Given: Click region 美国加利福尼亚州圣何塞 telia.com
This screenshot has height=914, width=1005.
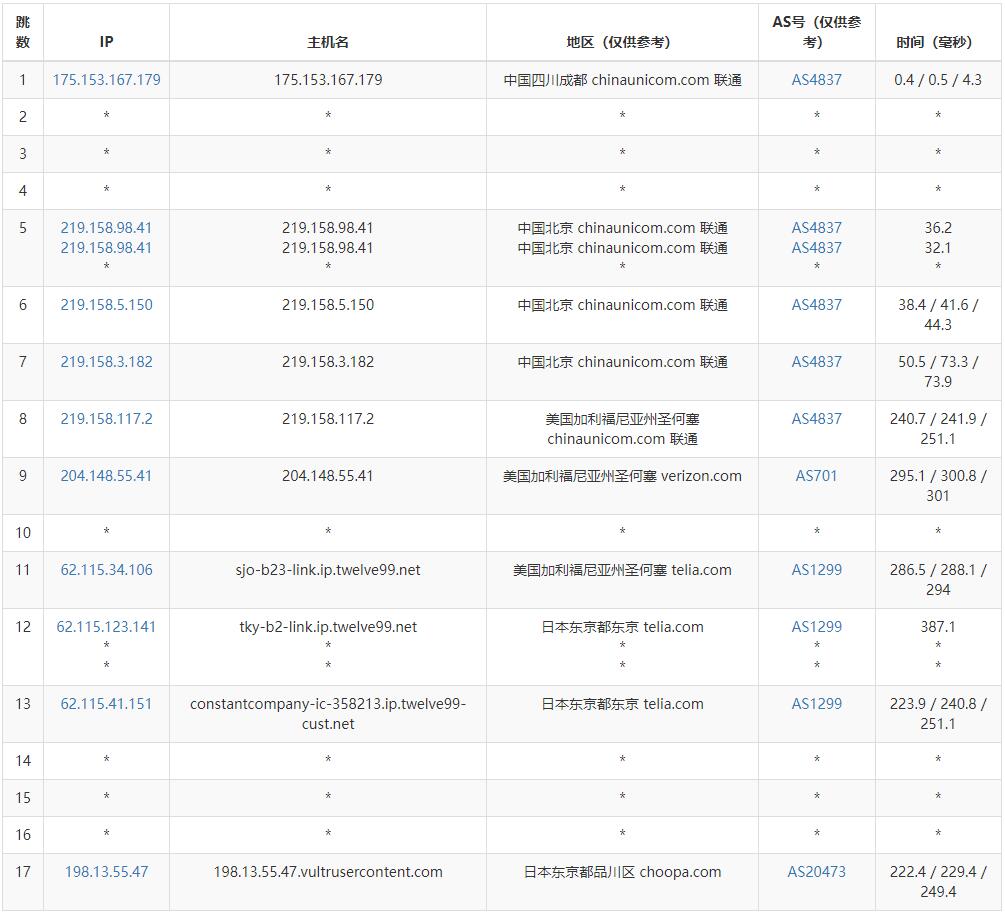Looking at the screenshot, I should pyautogui.click(x=622, y=570).
